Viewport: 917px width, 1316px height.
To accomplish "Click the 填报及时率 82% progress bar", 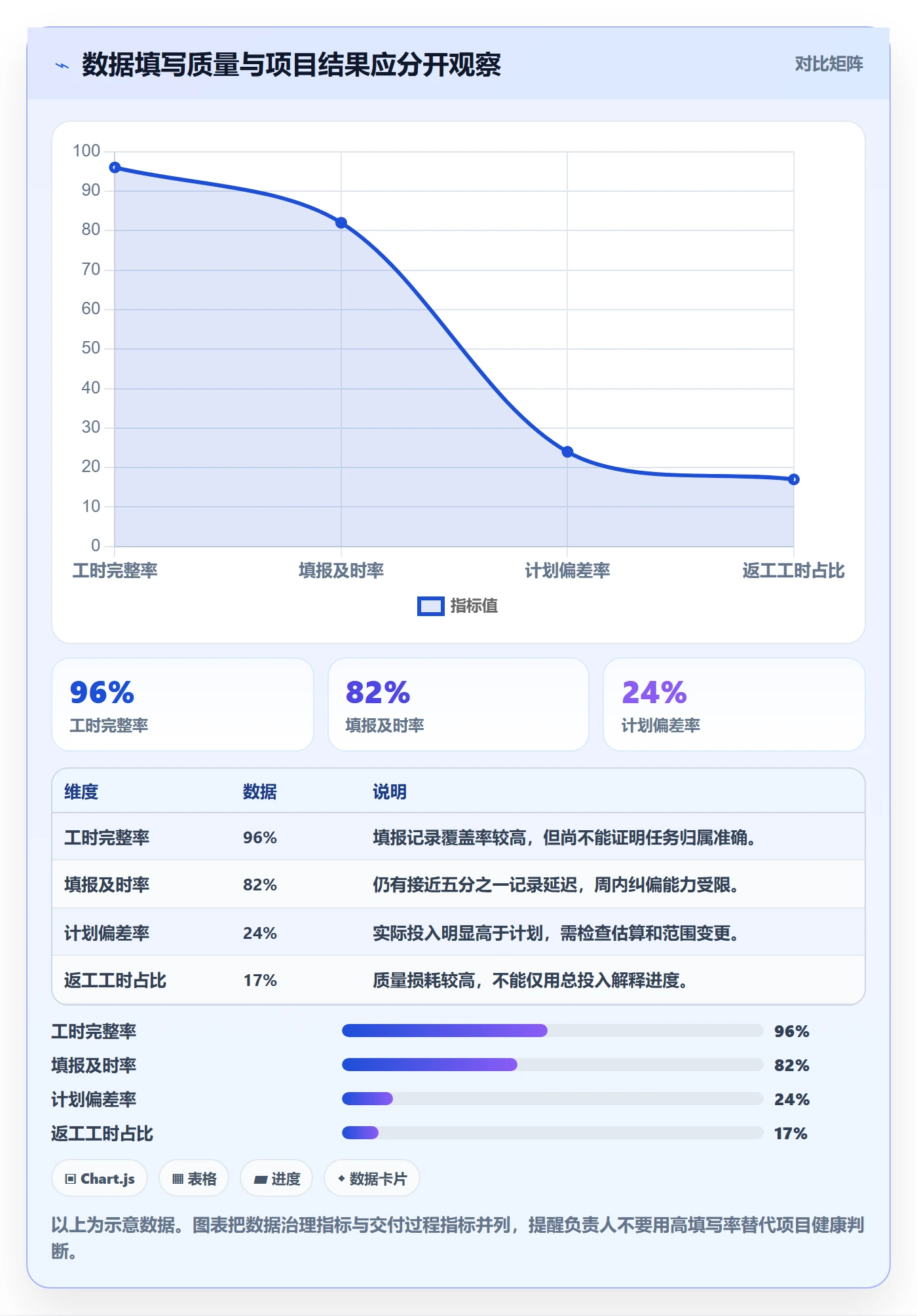I will [x=552, y=1065].
